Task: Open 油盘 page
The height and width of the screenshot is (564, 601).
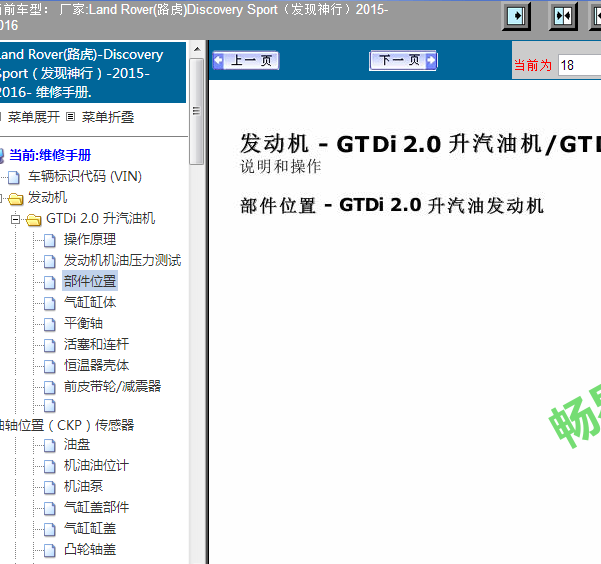Action: 77,444
